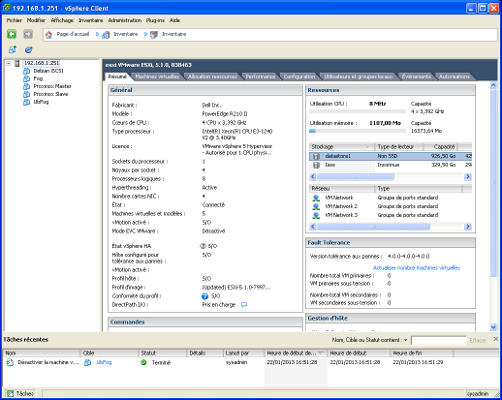Sort by Heure de début de... column arrow

point(322,353)
